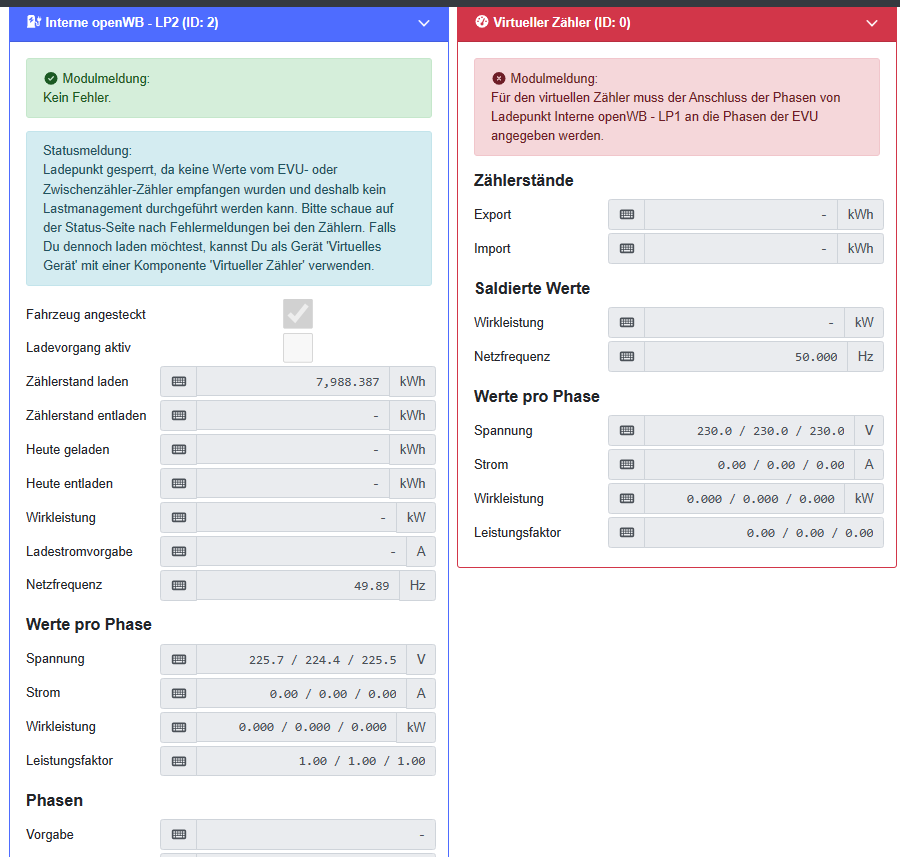Click keyboard icon for Zähler Netzfrequenz

pyautogui.click(x=627, y=356)
